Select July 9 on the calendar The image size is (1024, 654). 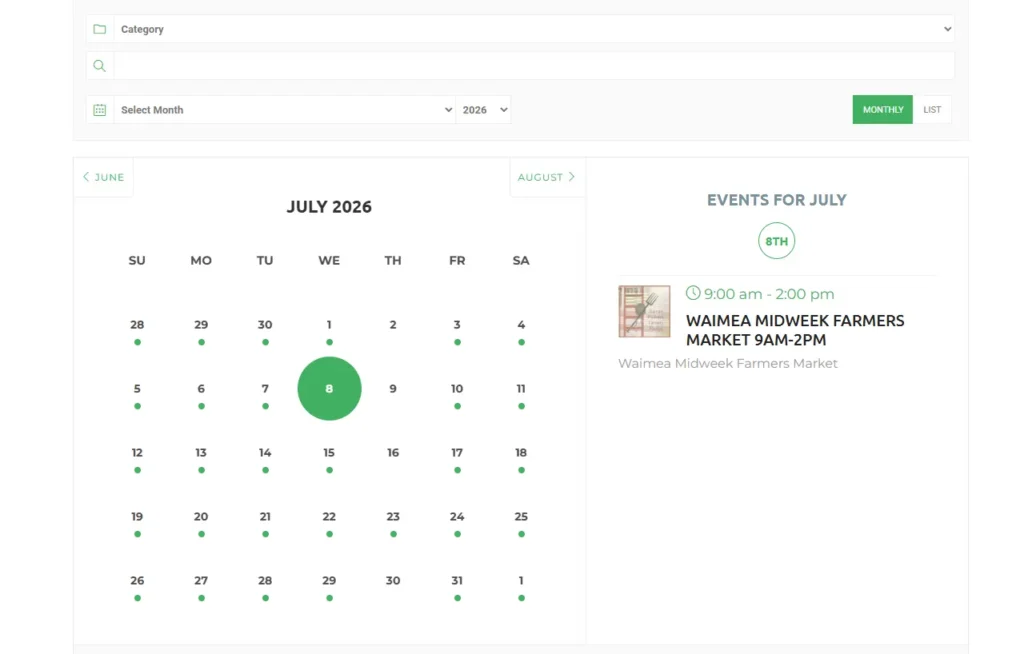click(x=393, y=389)
